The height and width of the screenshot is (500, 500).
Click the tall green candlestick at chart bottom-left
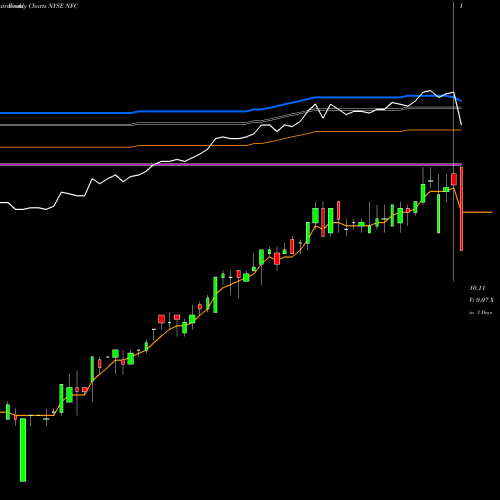click(23, 450)
